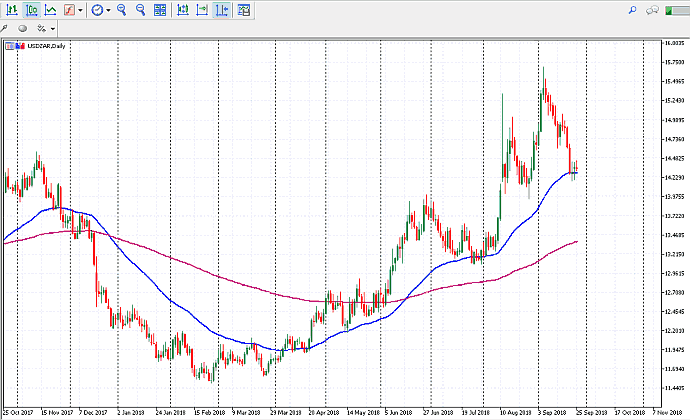Viewport: 690px width, 420px height.
Task: Expand the indicators list dropdown arrow
Action: click(x=81, y=10)
